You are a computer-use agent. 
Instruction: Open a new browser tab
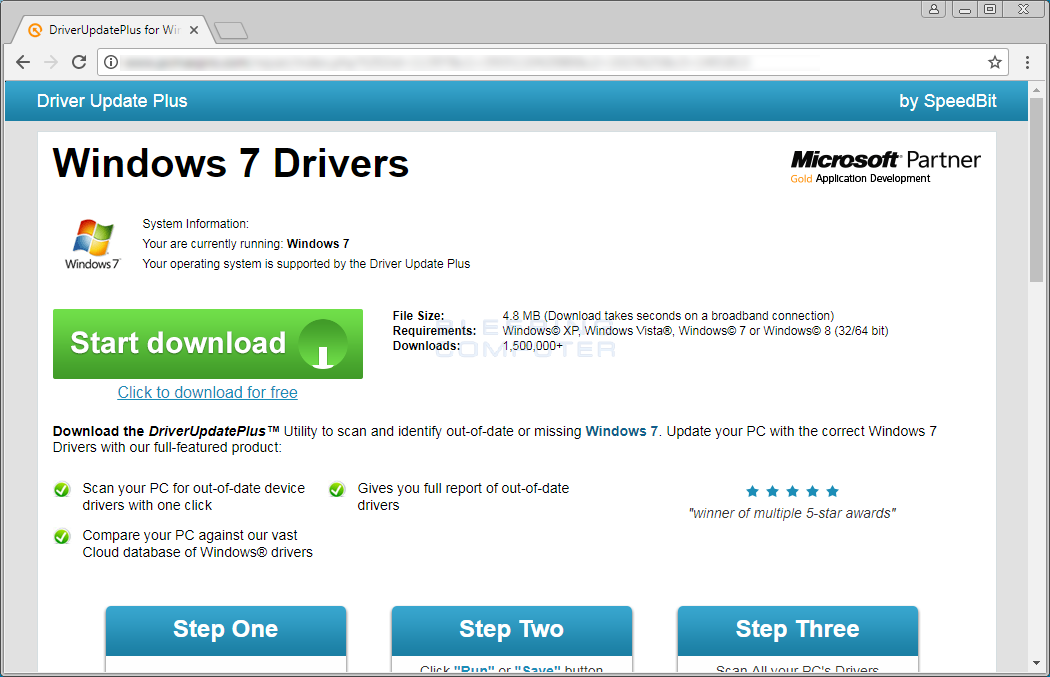coord(232,30)
